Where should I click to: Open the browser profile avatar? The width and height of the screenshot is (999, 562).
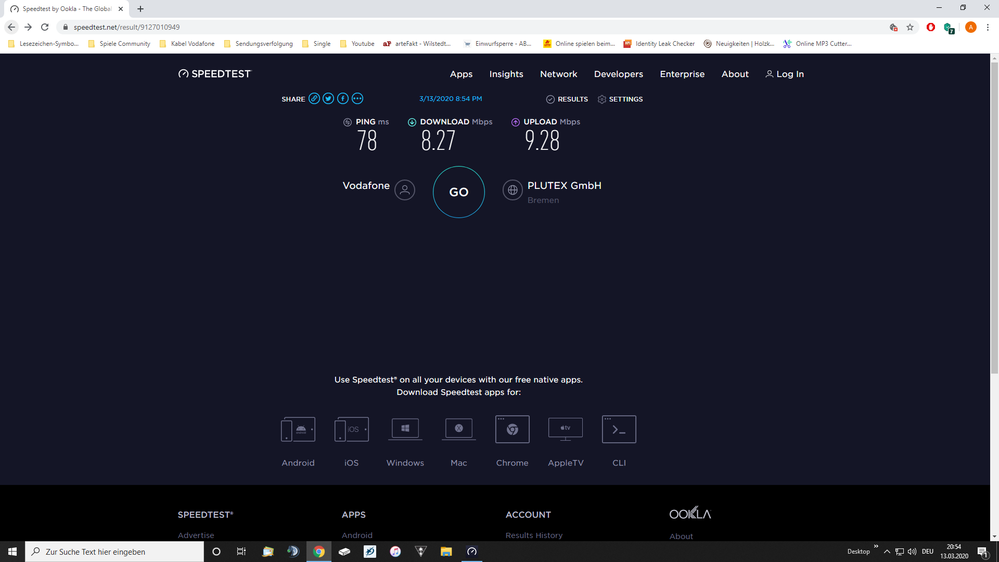[x=970, y=27]
